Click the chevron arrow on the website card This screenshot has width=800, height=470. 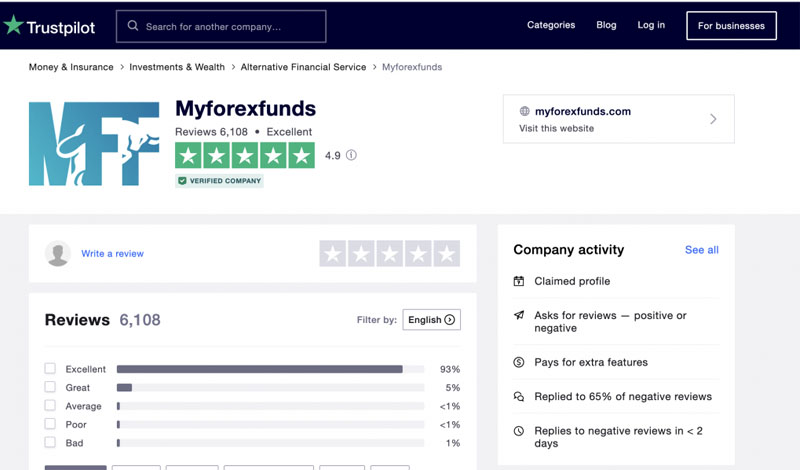click(713, 119)
